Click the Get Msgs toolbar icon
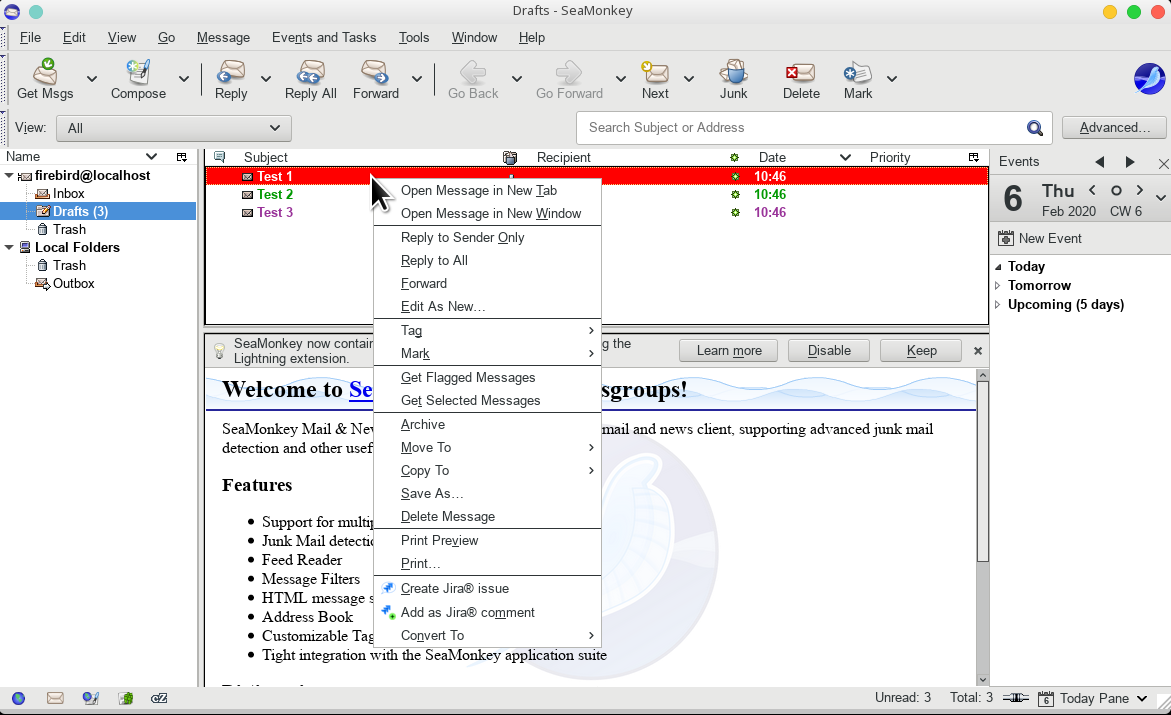1171x715 pixels. coord(45,73)
